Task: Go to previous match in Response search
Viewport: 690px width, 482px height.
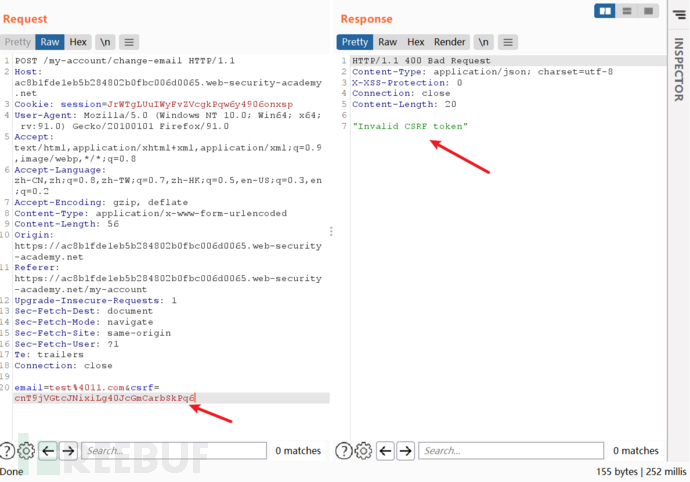Action: (x=385, y=451)
